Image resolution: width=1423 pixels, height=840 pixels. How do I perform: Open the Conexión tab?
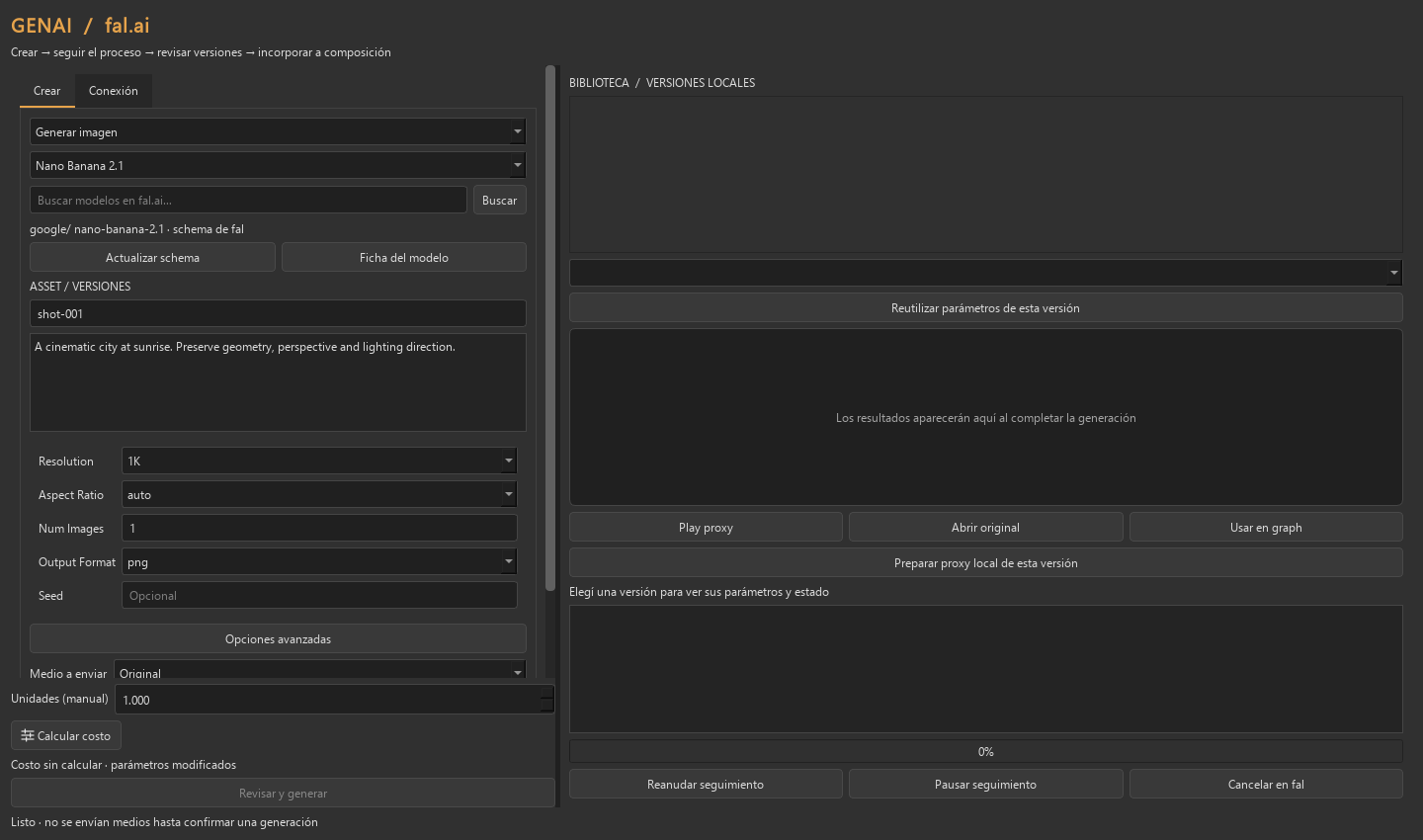click(114, 91)
